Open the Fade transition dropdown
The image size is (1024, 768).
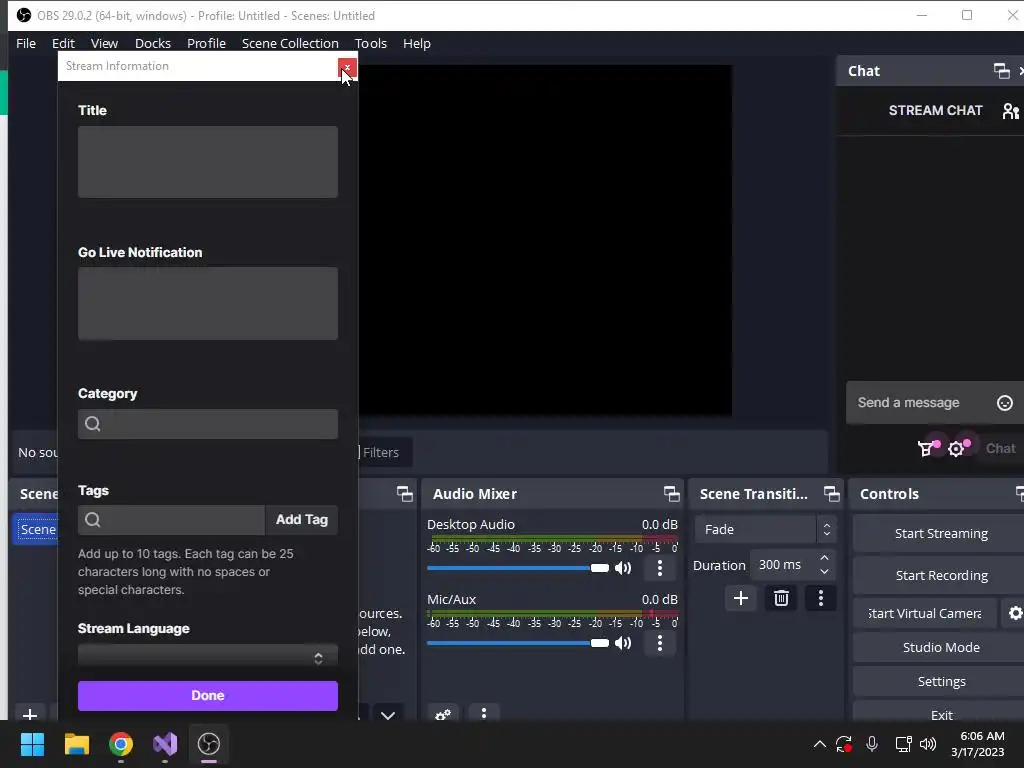click(x=765, y=530)
